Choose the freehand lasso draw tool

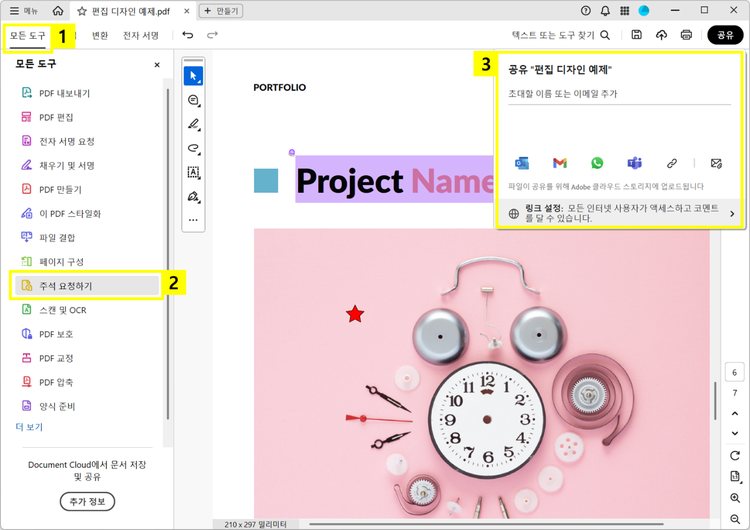point(193,148)
